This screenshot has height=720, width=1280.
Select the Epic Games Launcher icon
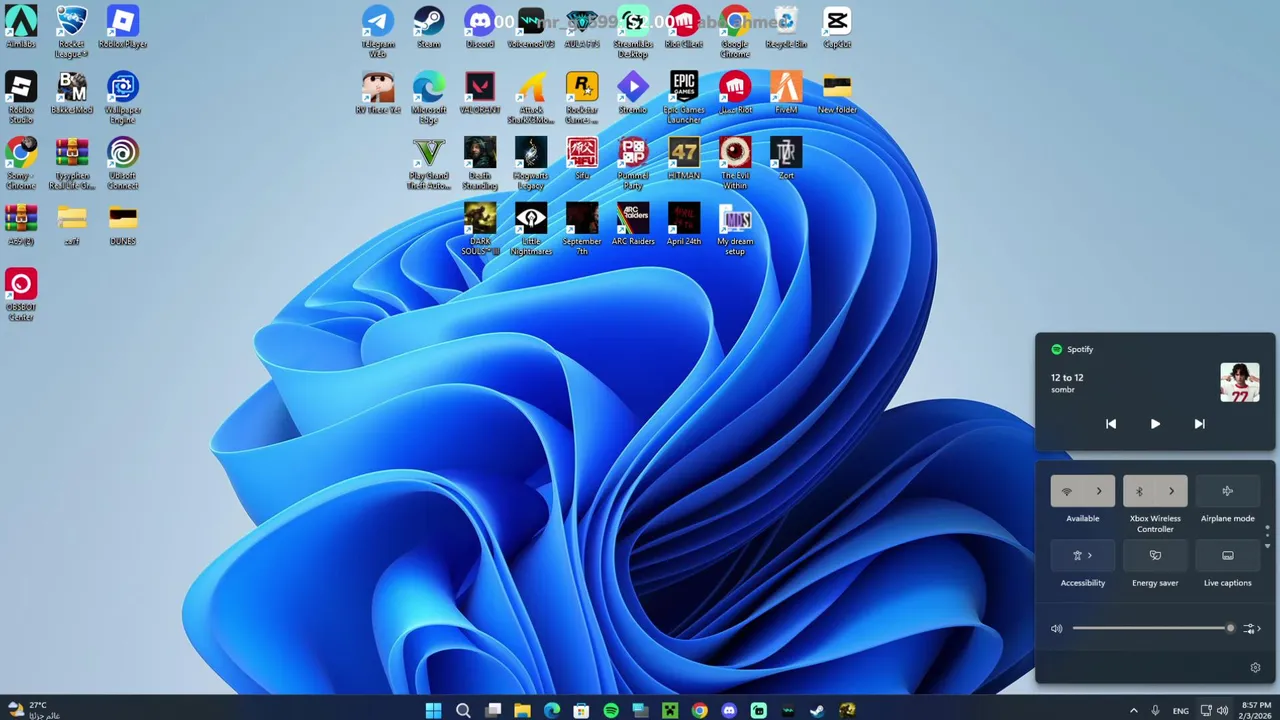(684, 97)
